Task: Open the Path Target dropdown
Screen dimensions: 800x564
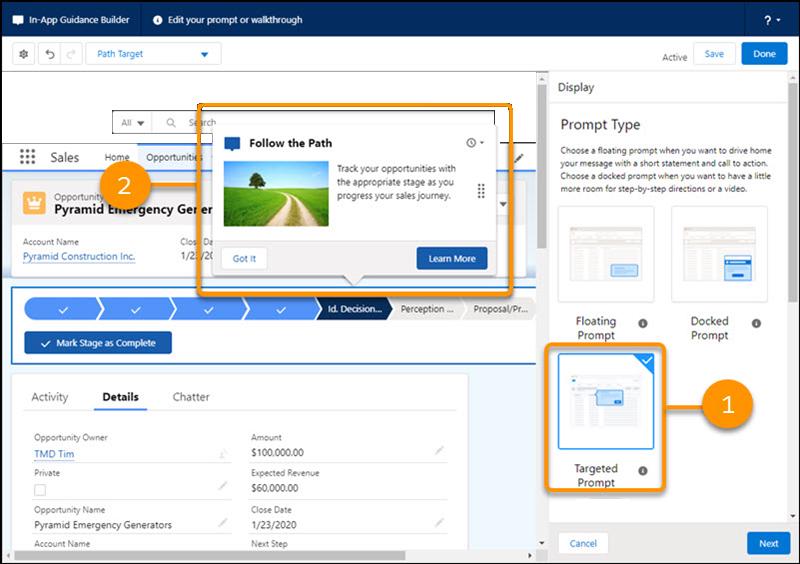Action: pos(153,55)
